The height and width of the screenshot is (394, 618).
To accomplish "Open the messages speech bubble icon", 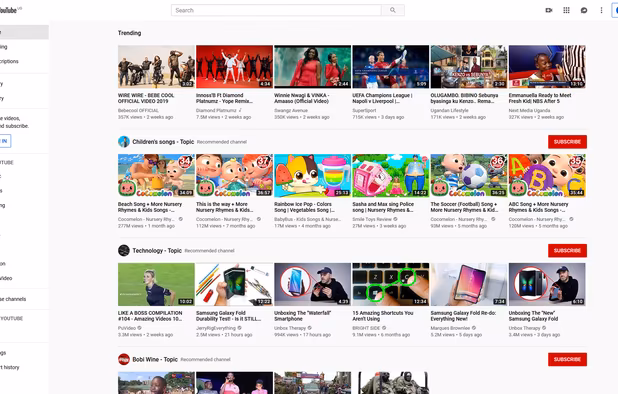I will 584,10.
